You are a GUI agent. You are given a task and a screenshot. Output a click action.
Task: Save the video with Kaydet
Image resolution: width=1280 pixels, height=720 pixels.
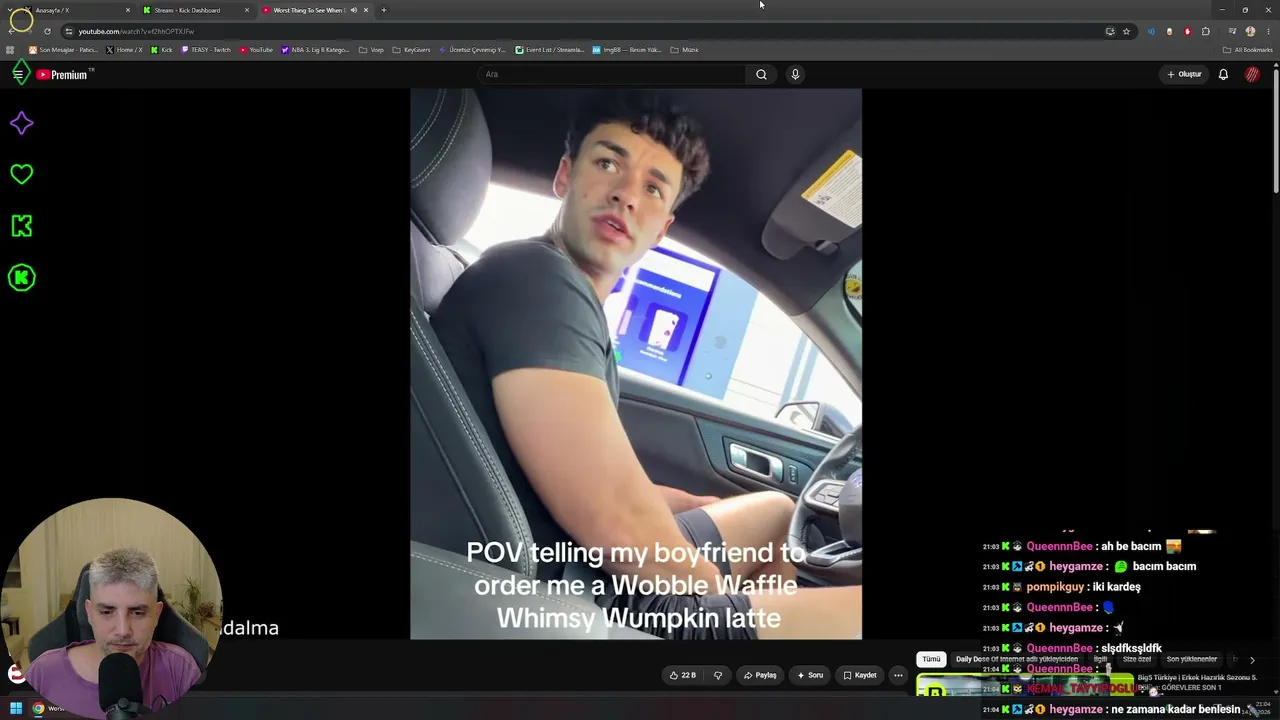pos(860,675)
